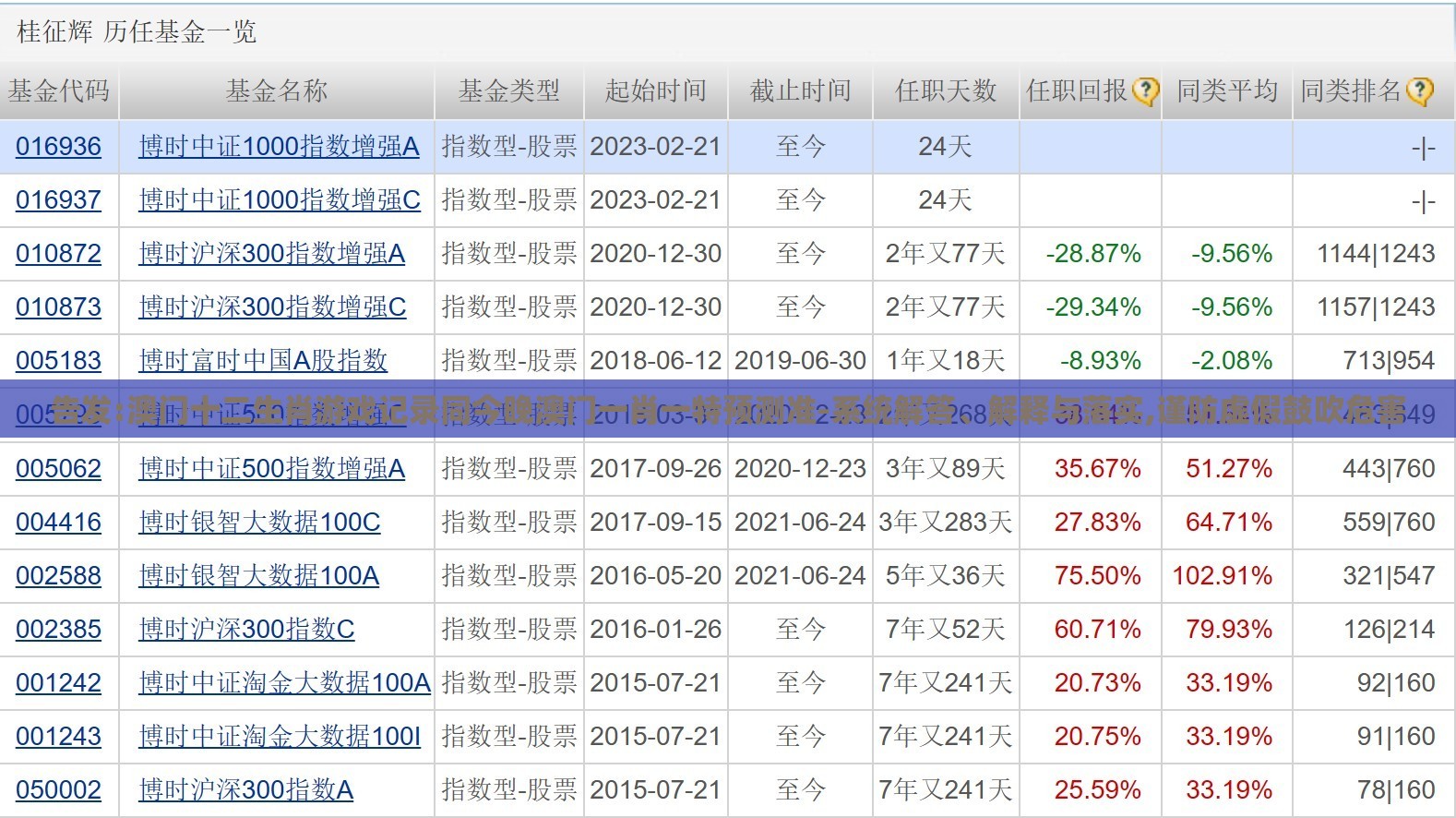
Task: Open 博时中证500指数增强A fund page
Action: click(271, 469)
